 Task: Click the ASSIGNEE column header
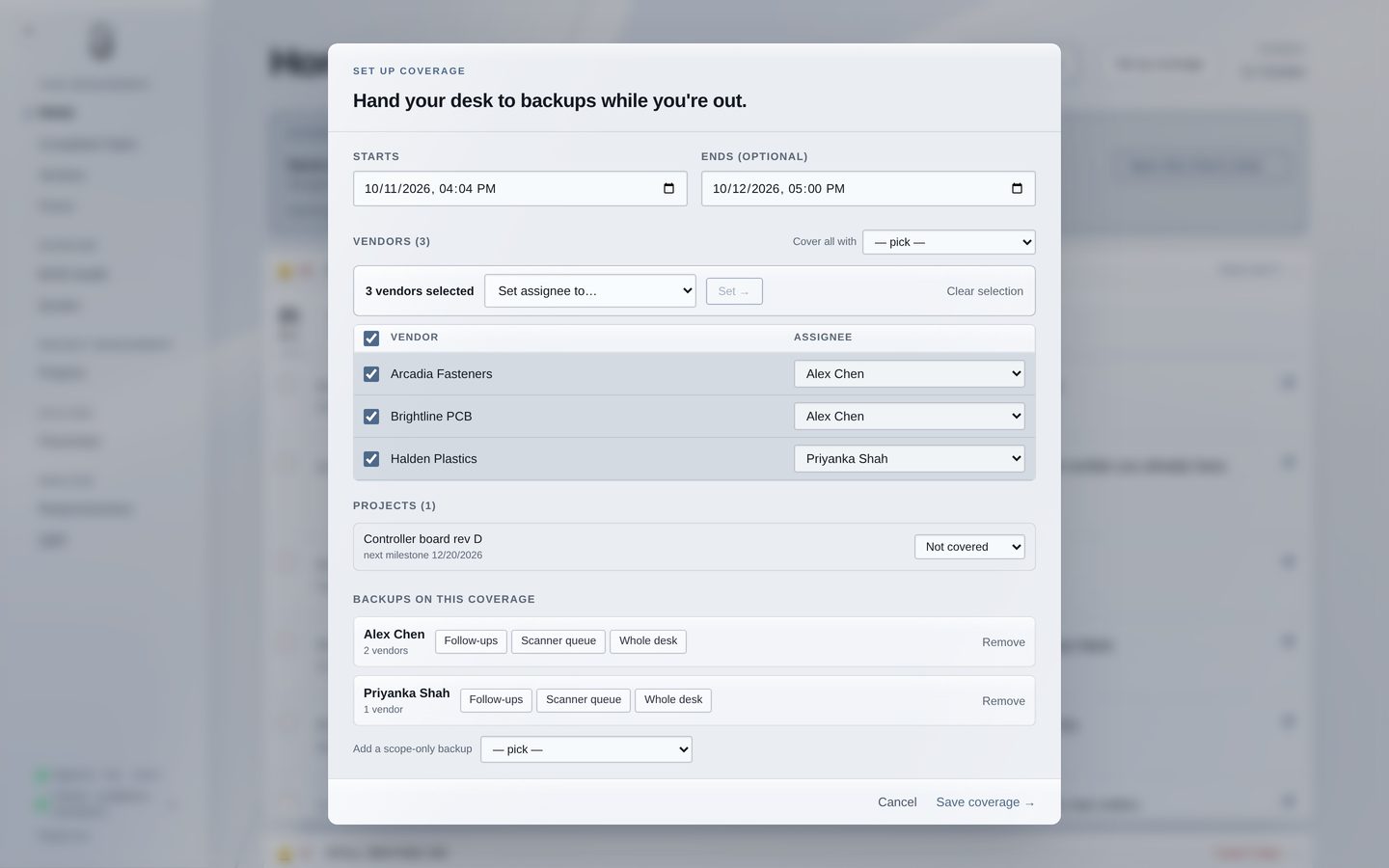(823, 338)
